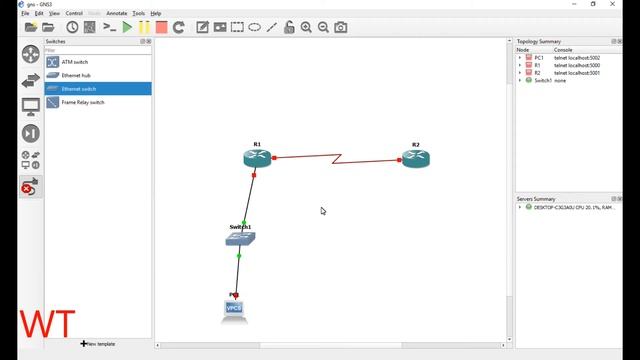Click the zoom in magnifier

point(306,27)
